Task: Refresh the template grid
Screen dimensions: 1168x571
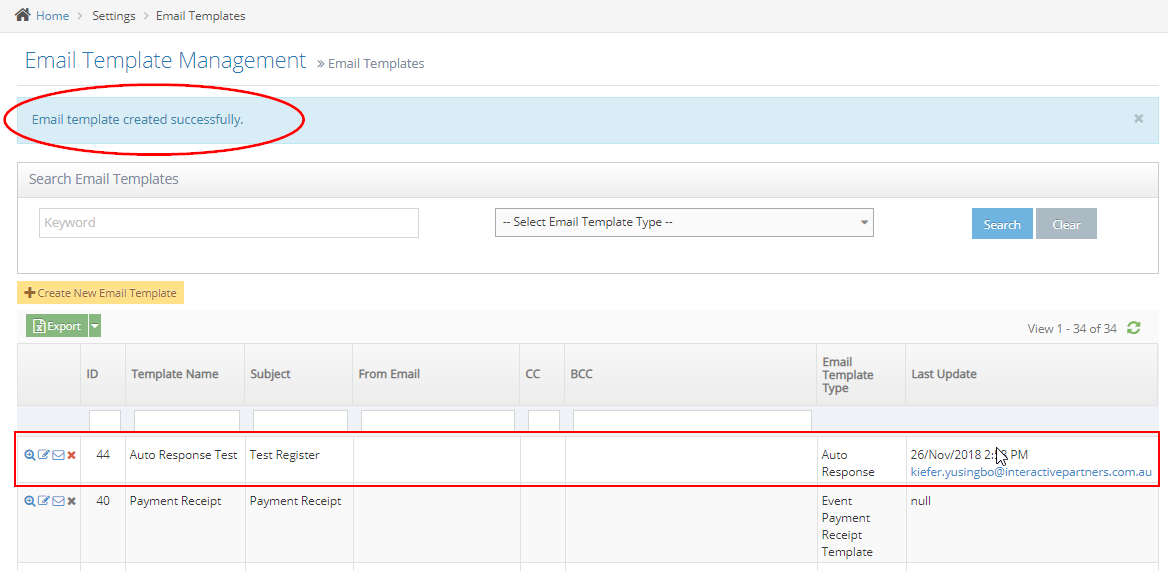Action: (x=1133, y=328)
